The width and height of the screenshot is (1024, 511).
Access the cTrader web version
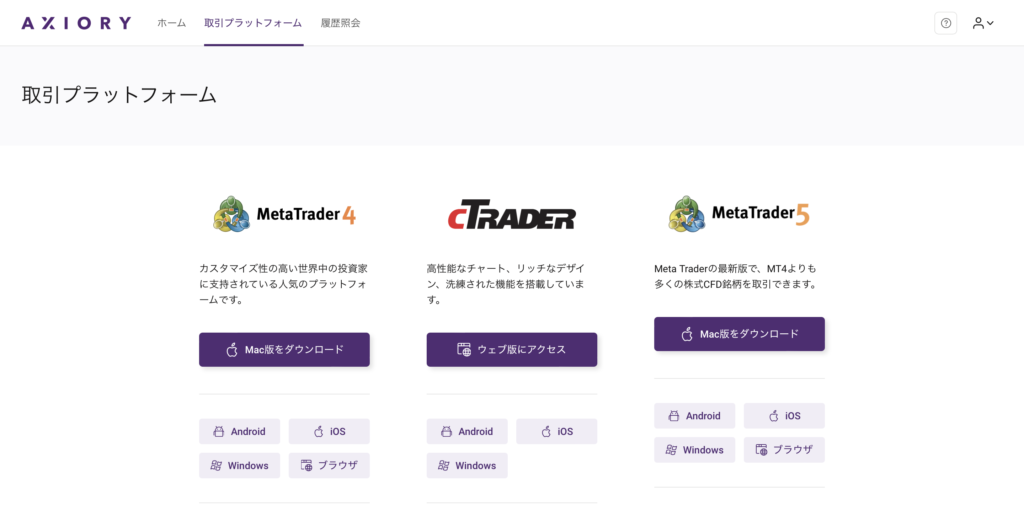(x=512, y=350)
